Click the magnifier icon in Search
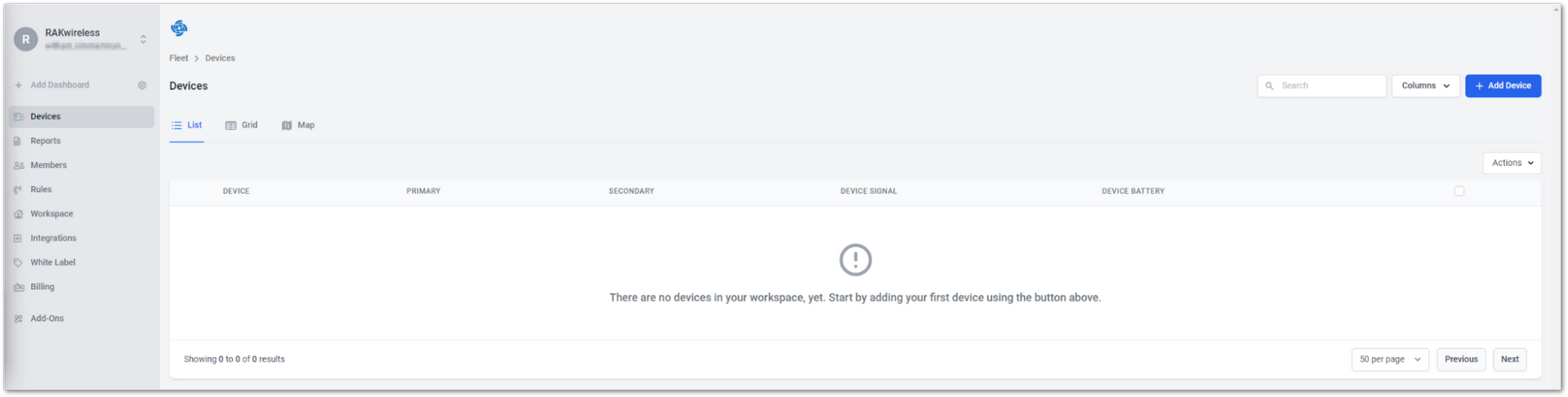 pos(1270,86)
